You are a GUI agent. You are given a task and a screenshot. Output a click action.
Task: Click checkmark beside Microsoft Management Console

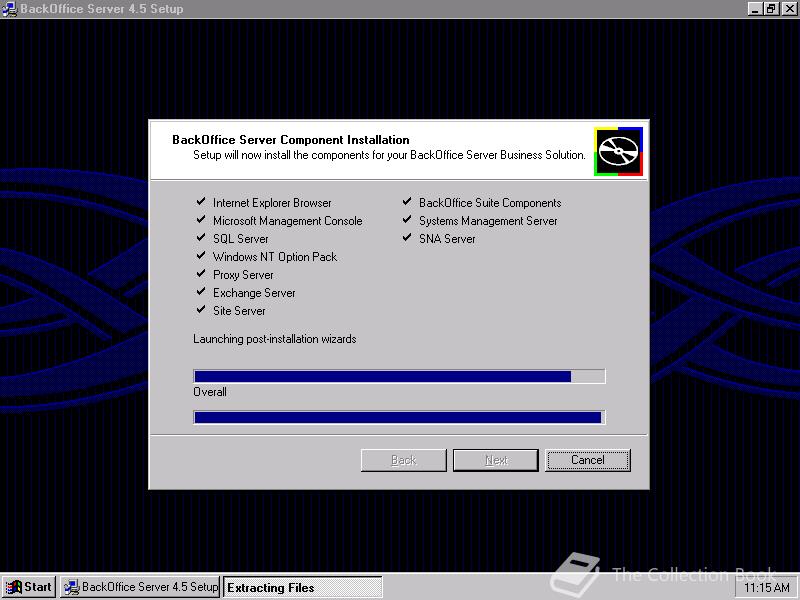point(201,219)
